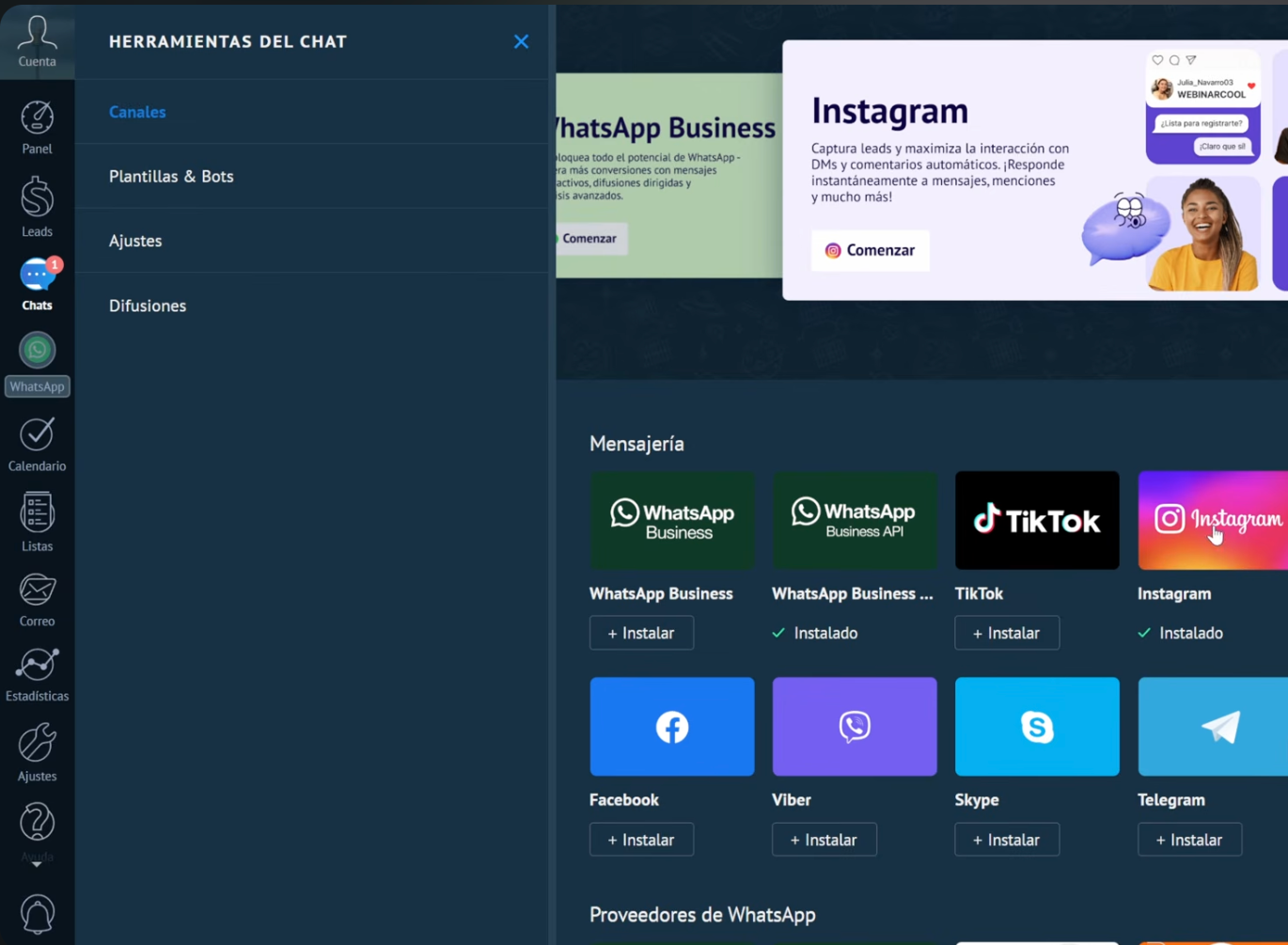Go to Panel in the sidebar
Image resolution: width=1288 pixels, height=945 pixels.
37,128
